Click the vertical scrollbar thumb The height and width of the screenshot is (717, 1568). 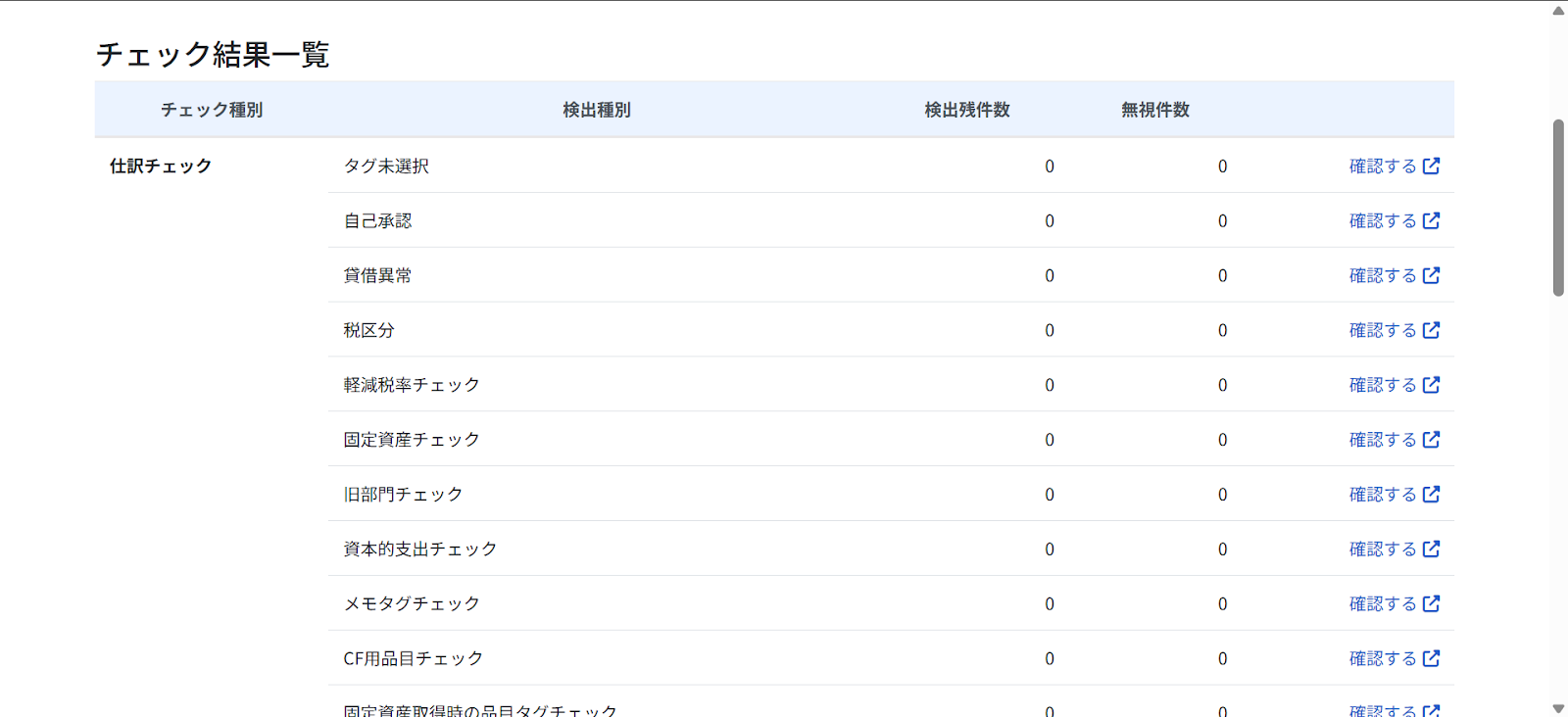click(1558, 208)
